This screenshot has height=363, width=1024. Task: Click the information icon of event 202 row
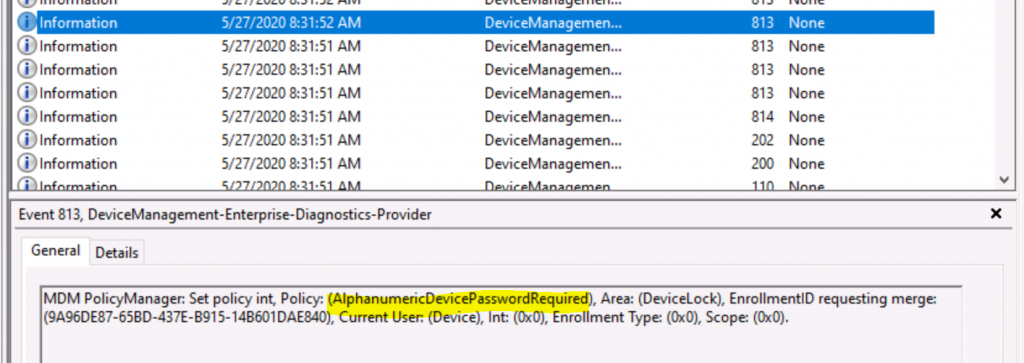(x=26, y=140)
